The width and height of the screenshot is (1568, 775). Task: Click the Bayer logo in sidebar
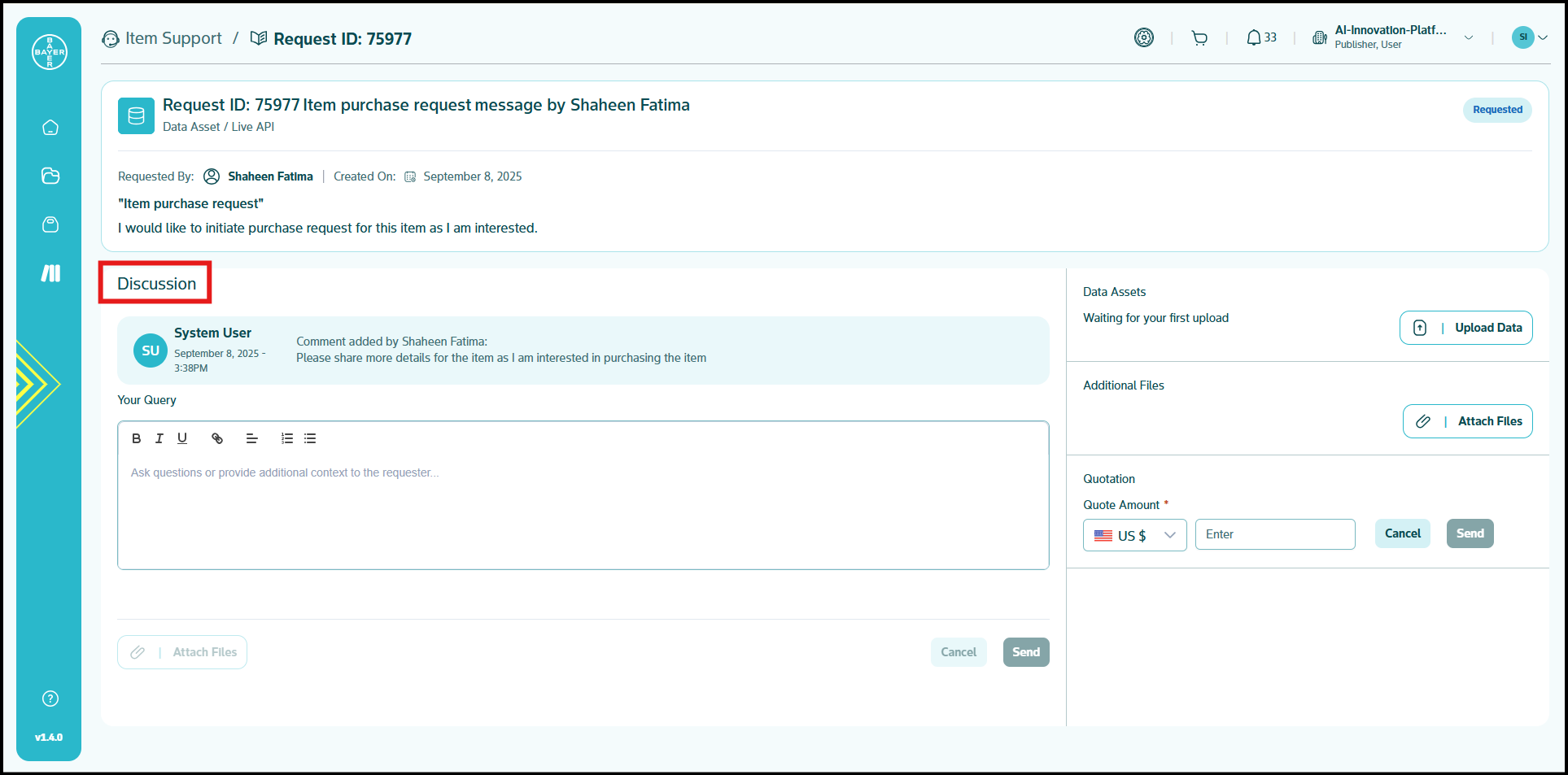(x=50, y=52)
